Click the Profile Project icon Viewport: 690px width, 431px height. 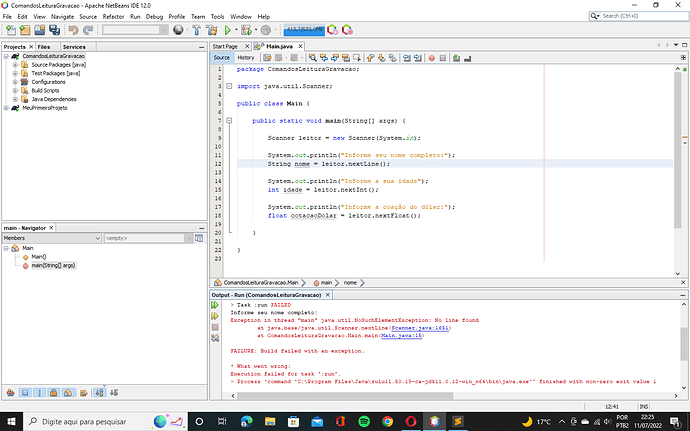click(266, 30)
